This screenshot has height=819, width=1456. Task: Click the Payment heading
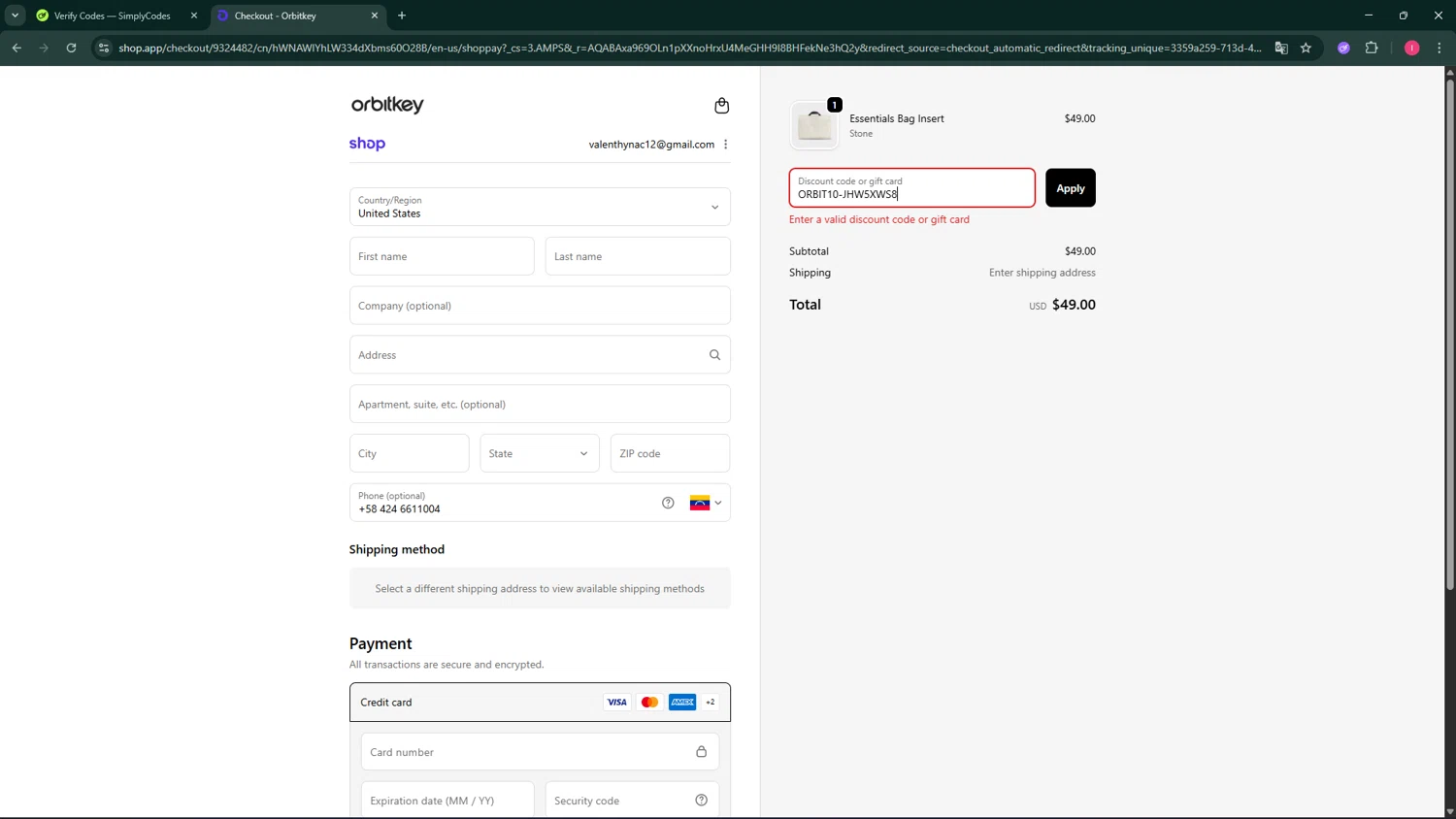pos(381,643)
